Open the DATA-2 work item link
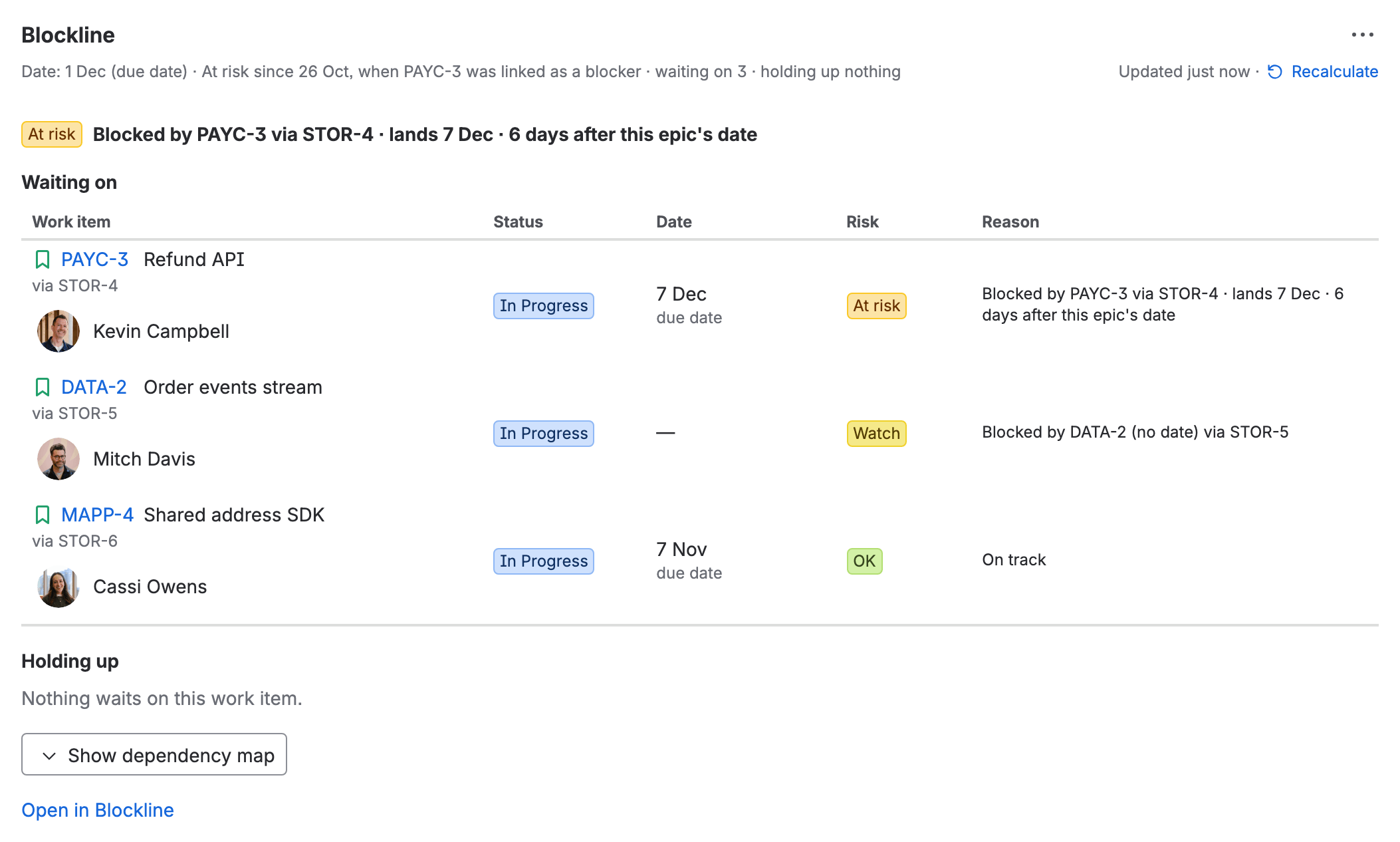This screenshot has height=842, width=1400. (x=94, y=387)
